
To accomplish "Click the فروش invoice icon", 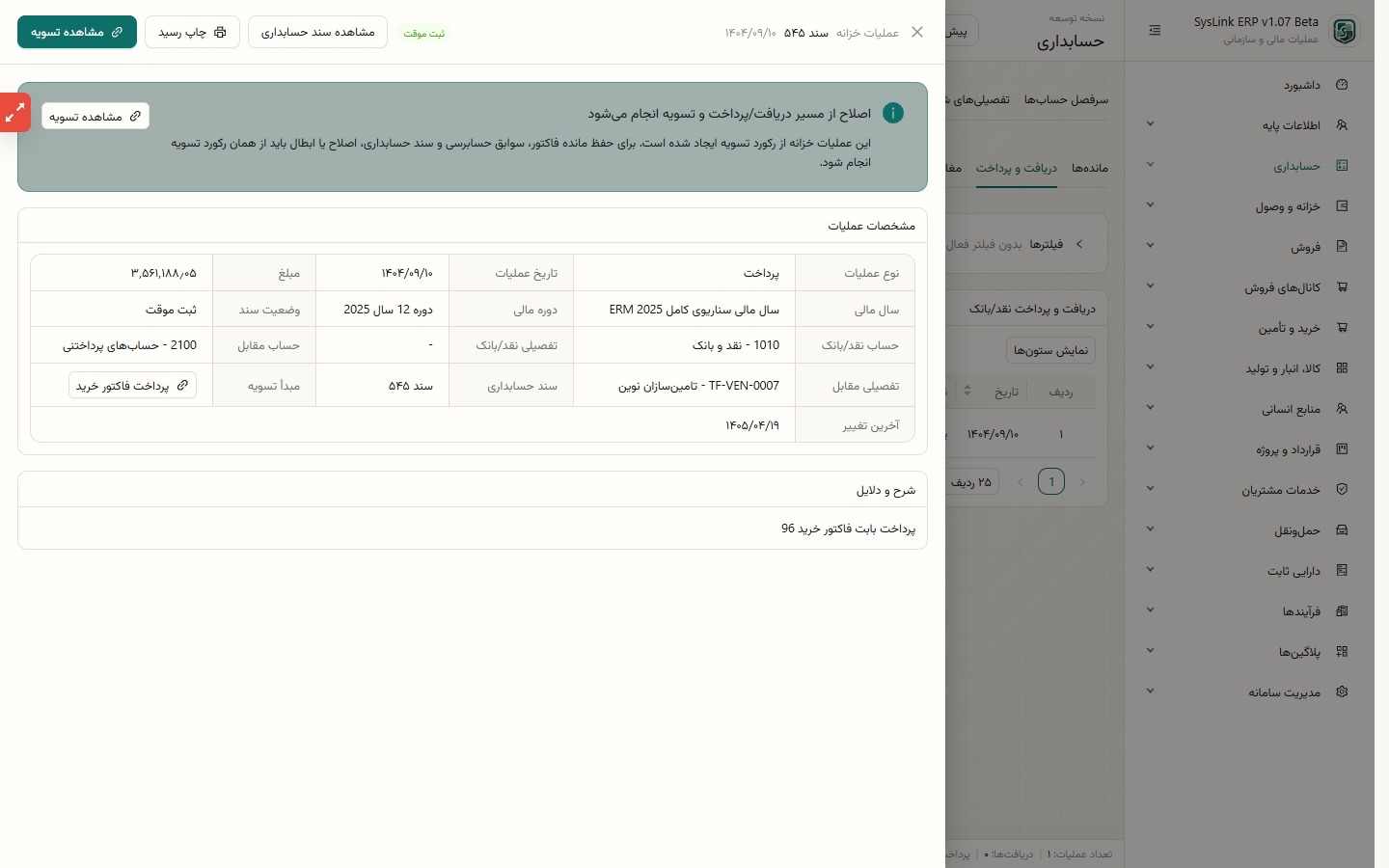I will 1342,247.
